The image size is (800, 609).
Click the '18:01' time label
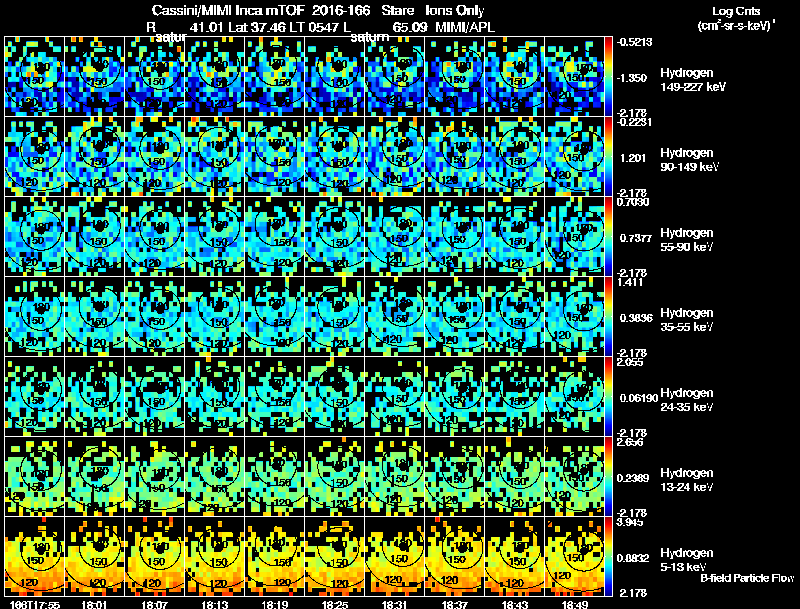pos(94,605)
